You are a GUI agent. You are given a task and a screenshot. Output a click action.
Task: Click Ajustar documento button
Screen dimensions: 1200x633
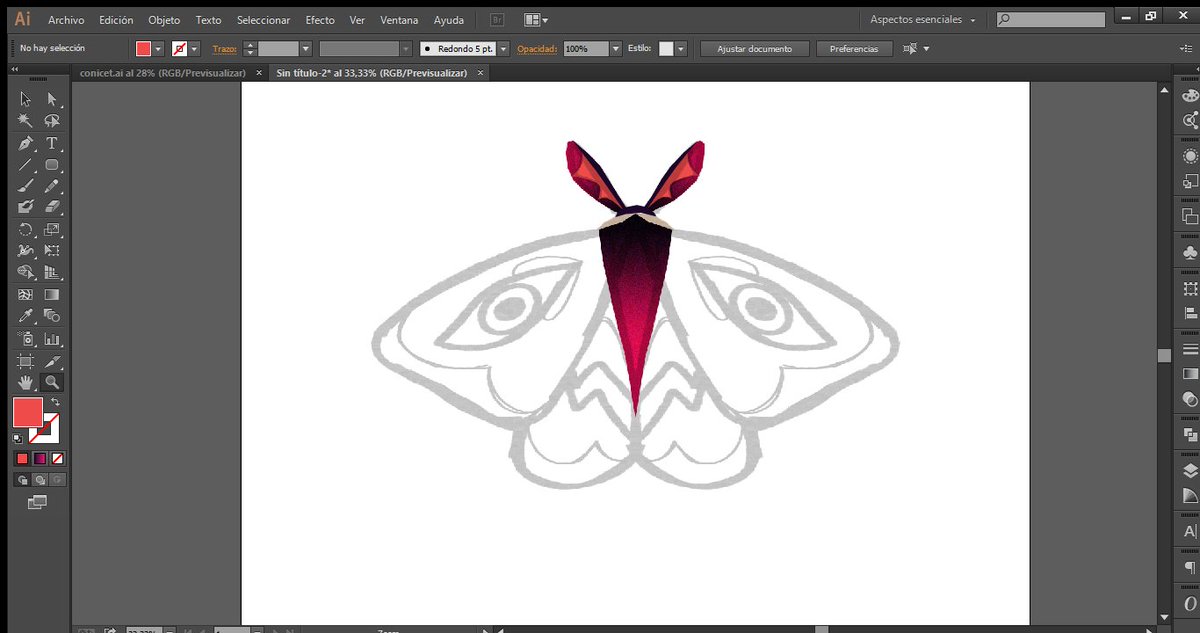pos(754,49)
